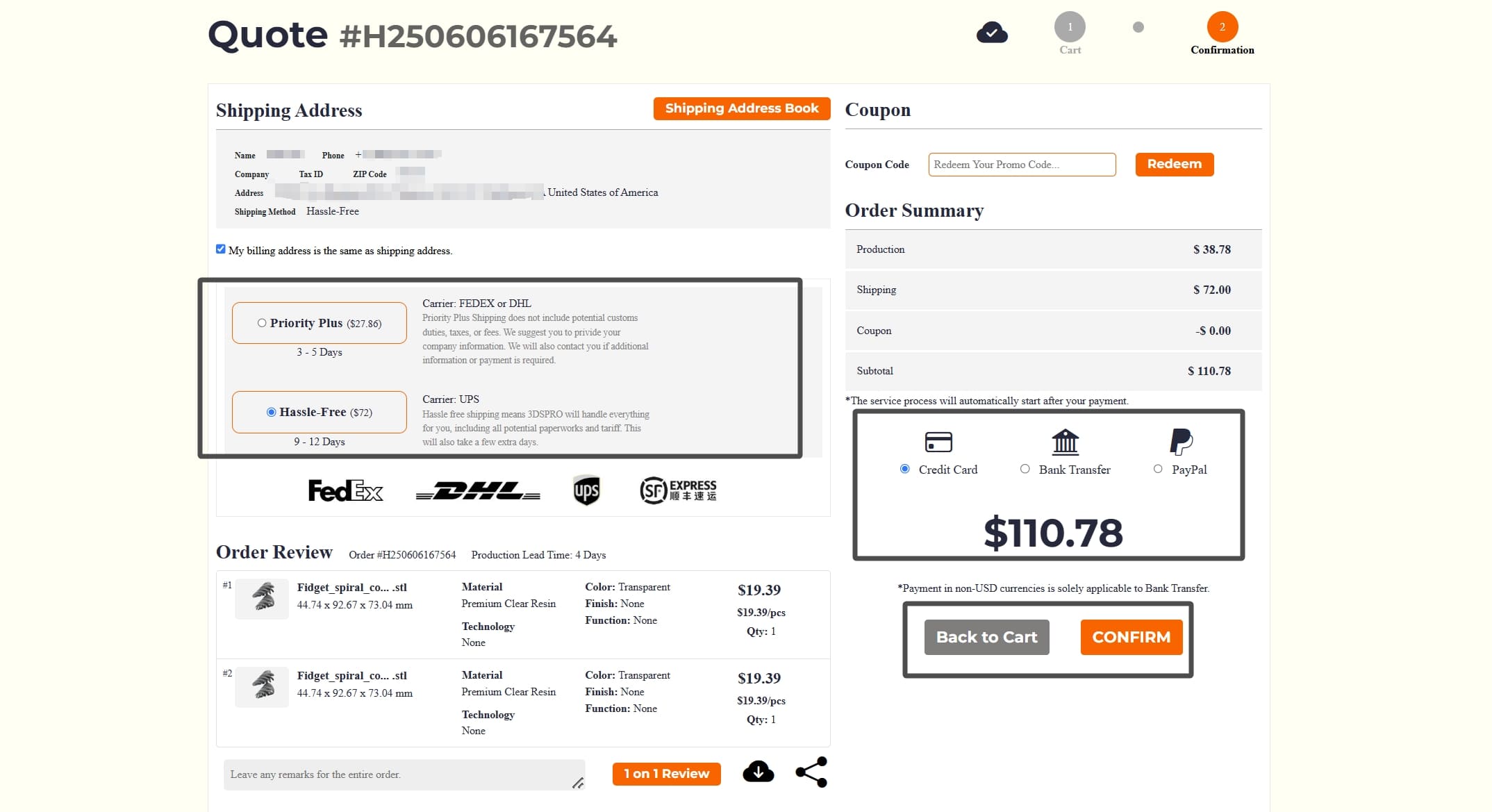Click the download order icon
Viewport: 1492px width, 812px height.
point(758,772)
